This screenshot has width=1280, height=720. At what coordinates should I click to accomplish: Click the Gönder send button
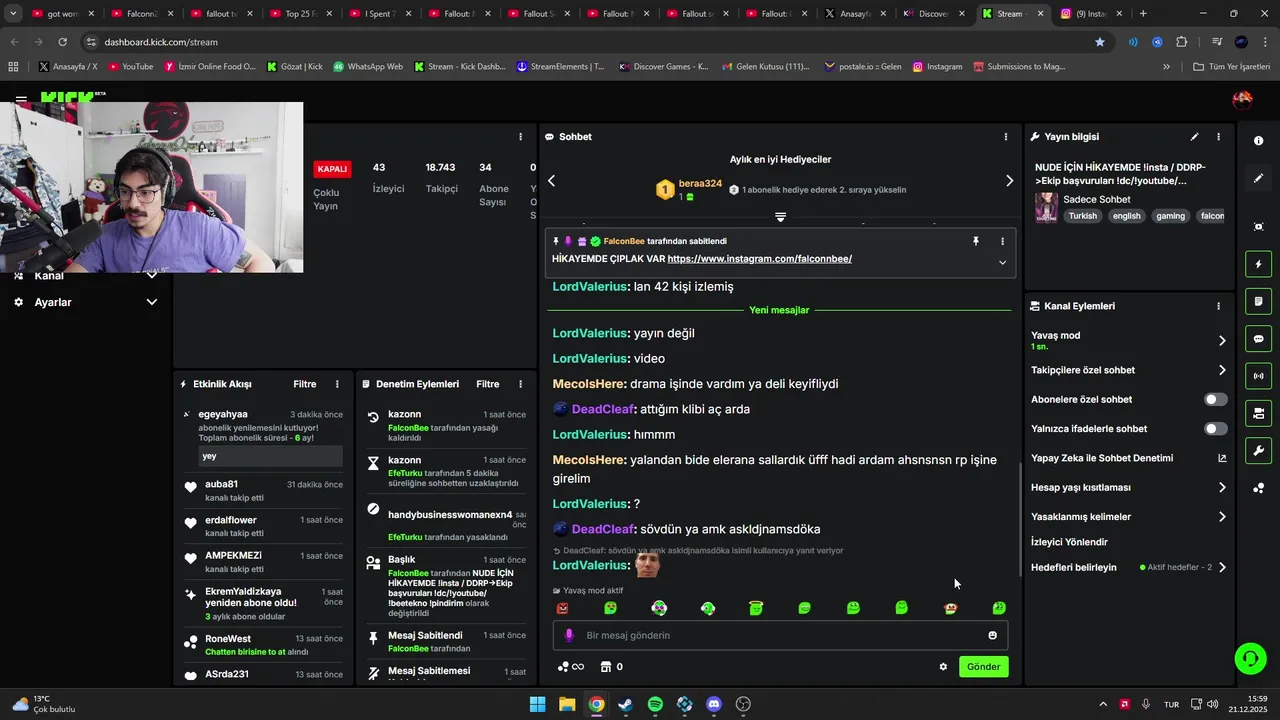pos(983,667)
